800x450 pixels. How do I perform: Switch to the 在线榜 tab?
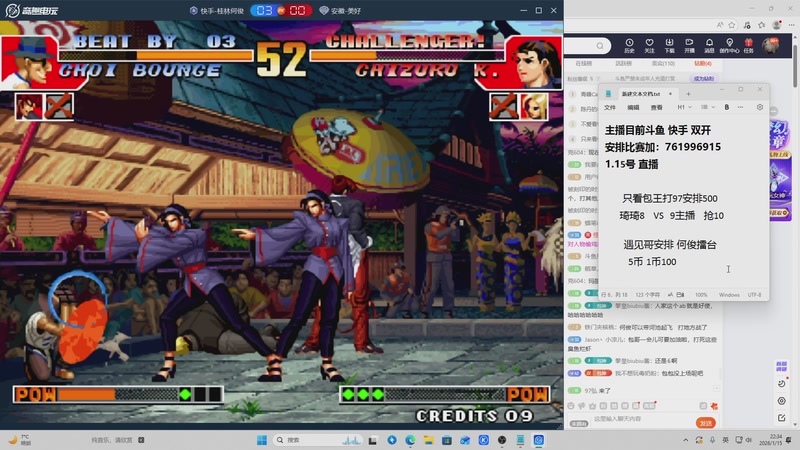584,64
